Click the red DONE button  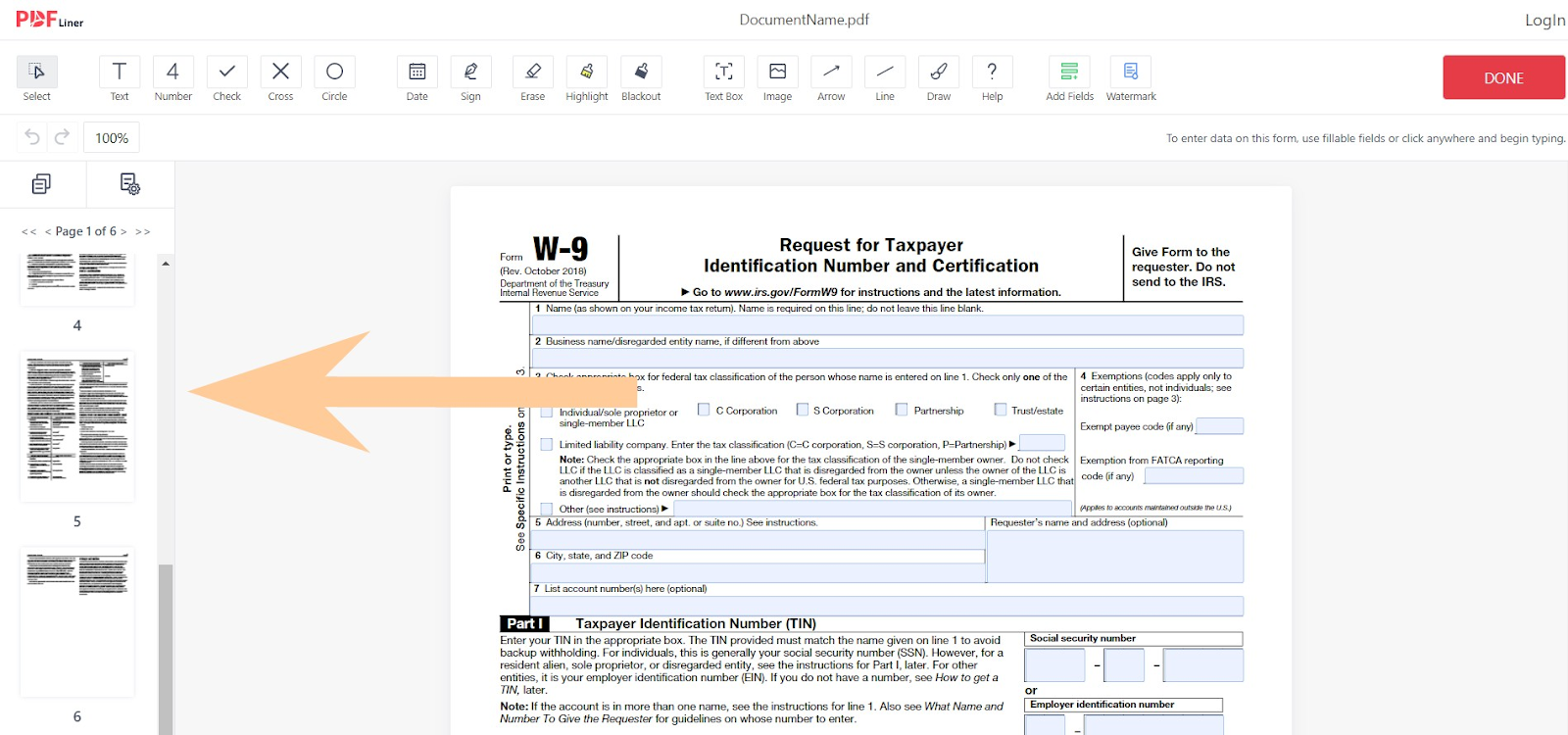[1503, 77]
